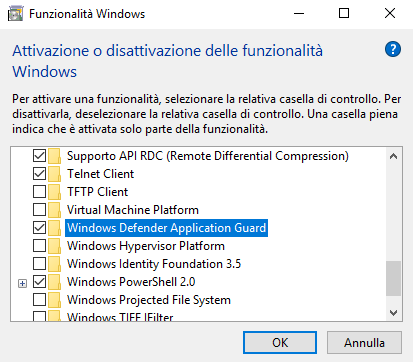413x362 pixels.
Task: Click folder icon next to TFTP Client
Action: (54, 192)
